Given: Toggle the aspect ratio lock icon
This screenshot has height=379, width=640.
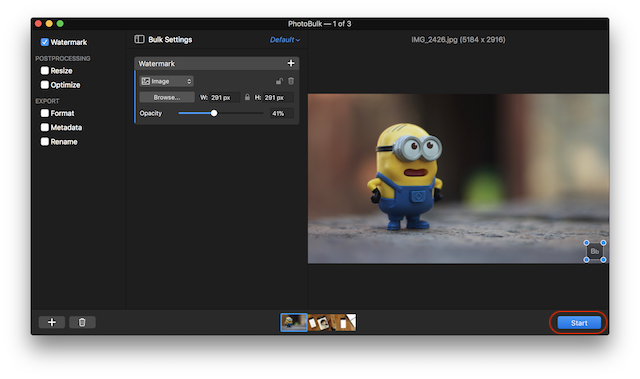Looking at the screenshot, I should (x=247, y=98).
